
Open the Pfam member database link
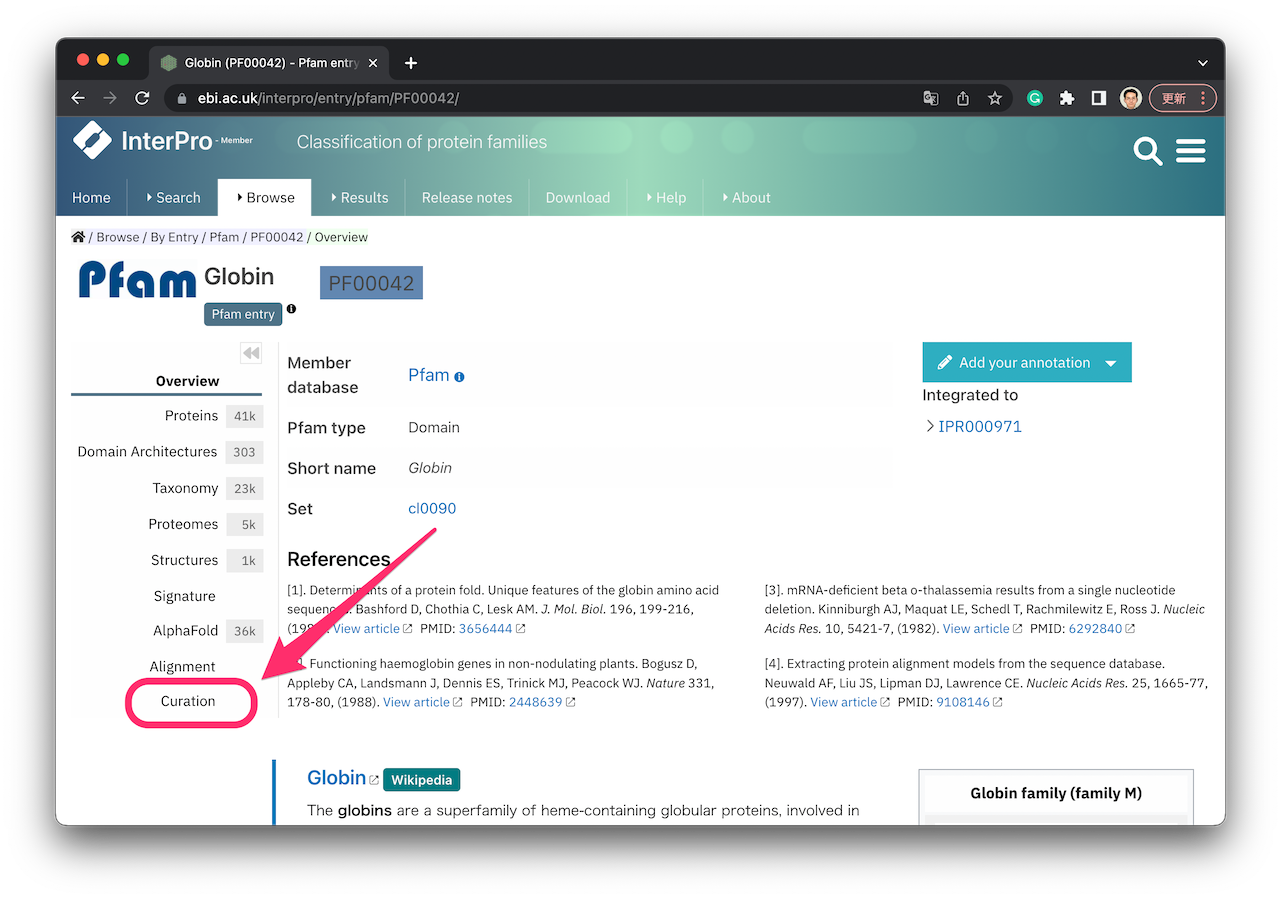point(429,375)
